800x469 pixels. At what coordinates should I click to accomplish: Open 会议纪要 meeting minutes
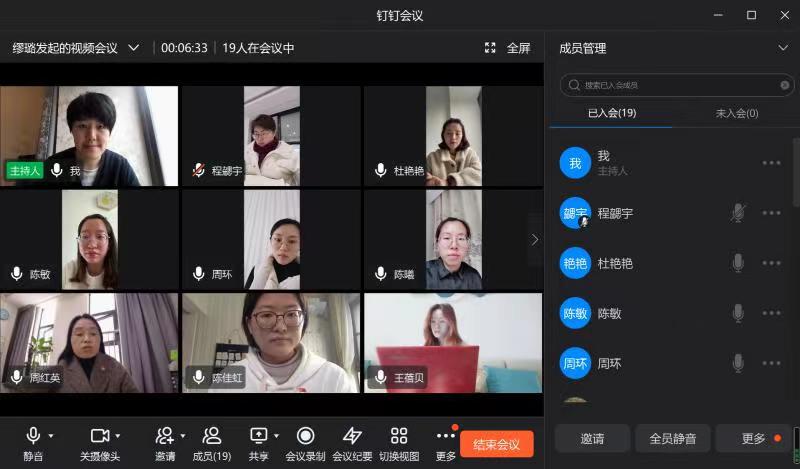click(352, 436)
